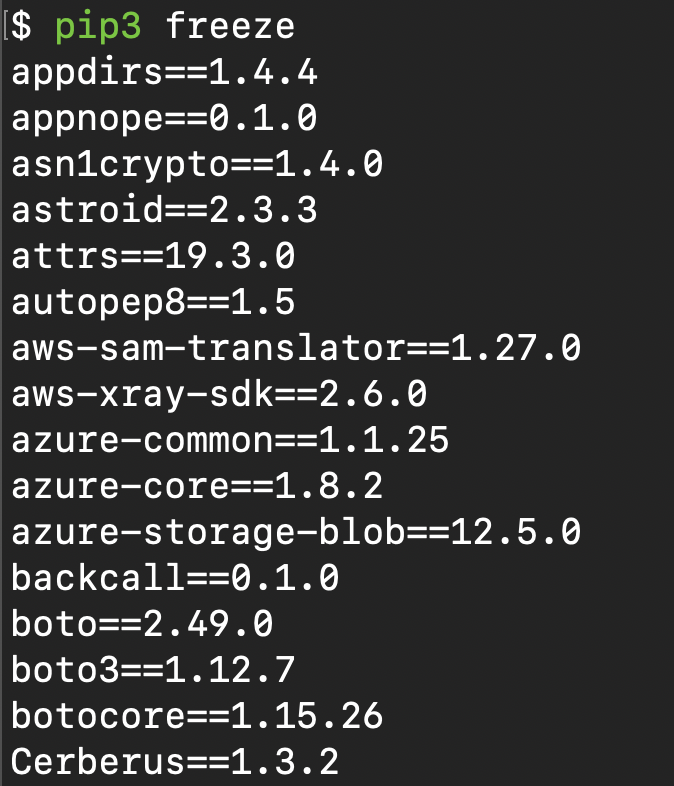Click version number 1.27.0
The height and width of the screenshot is (786, 674).
(x=516, y=349)
